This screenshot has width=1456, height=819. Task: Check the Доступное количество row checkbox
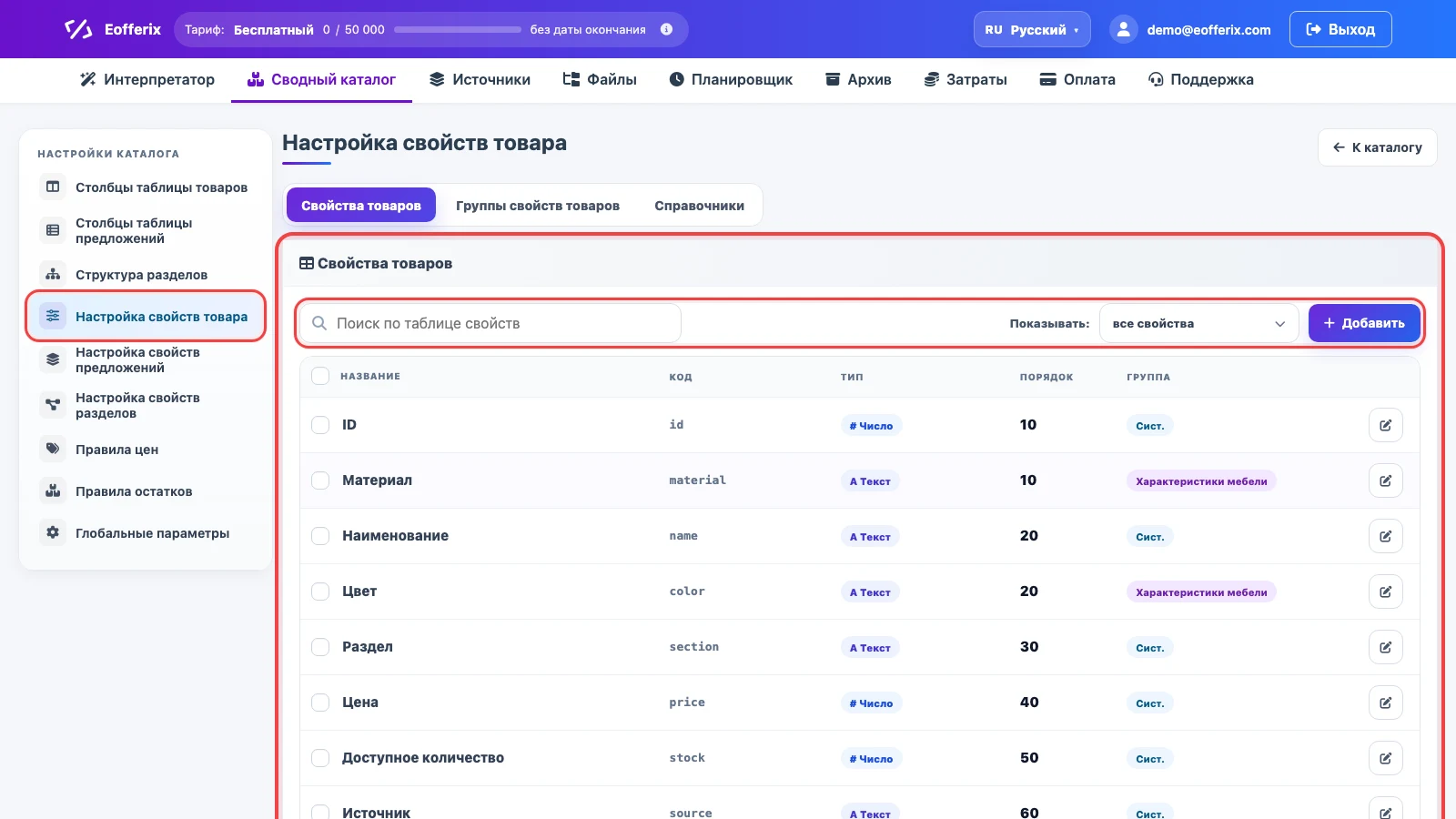(320, 758)
